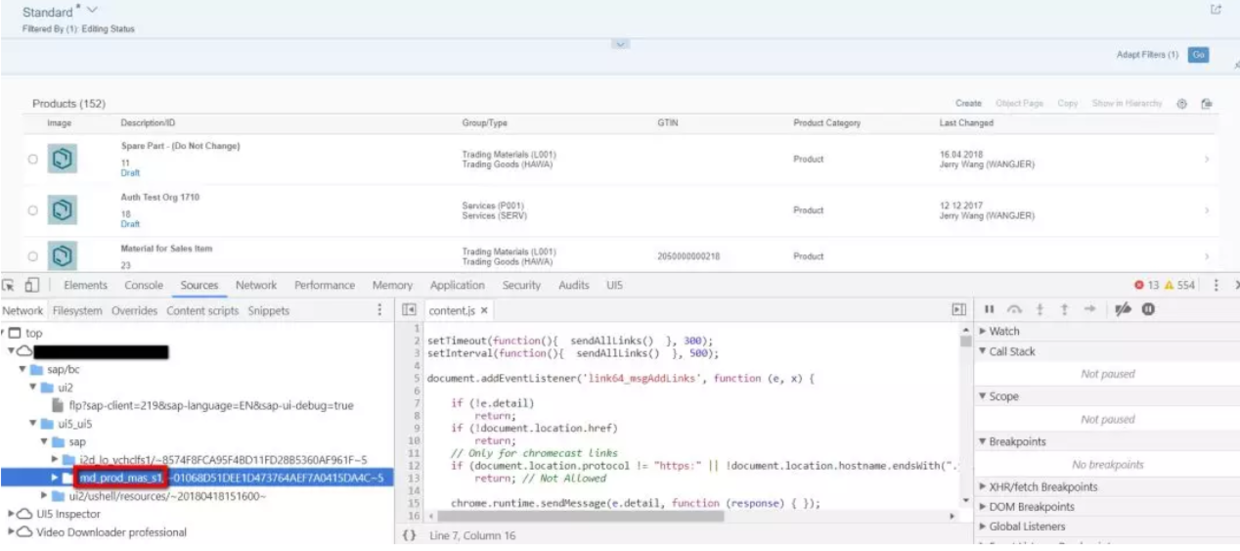The width and height of the screenshot is (1240, 551).
Task: Click the Draft link under Spare Part
Action: coord(130,173)
